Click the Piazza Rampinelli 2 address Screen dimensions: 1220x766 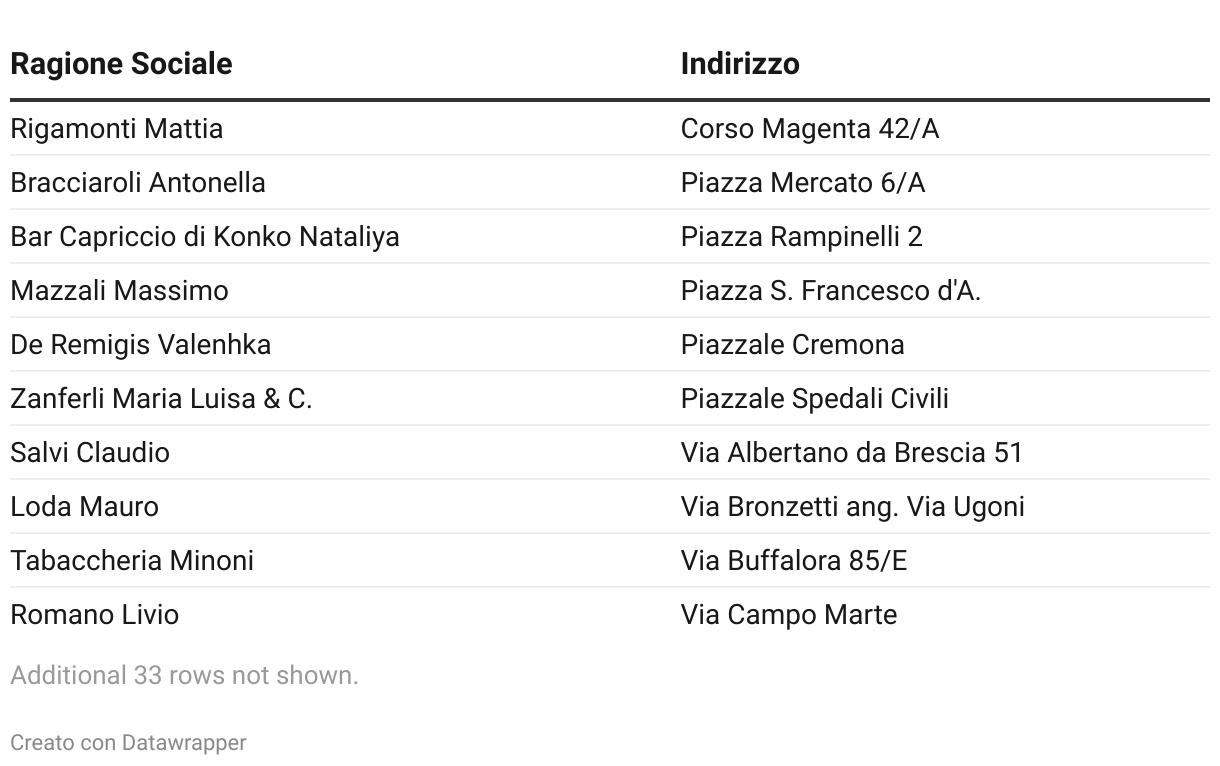tap(802, 237)
